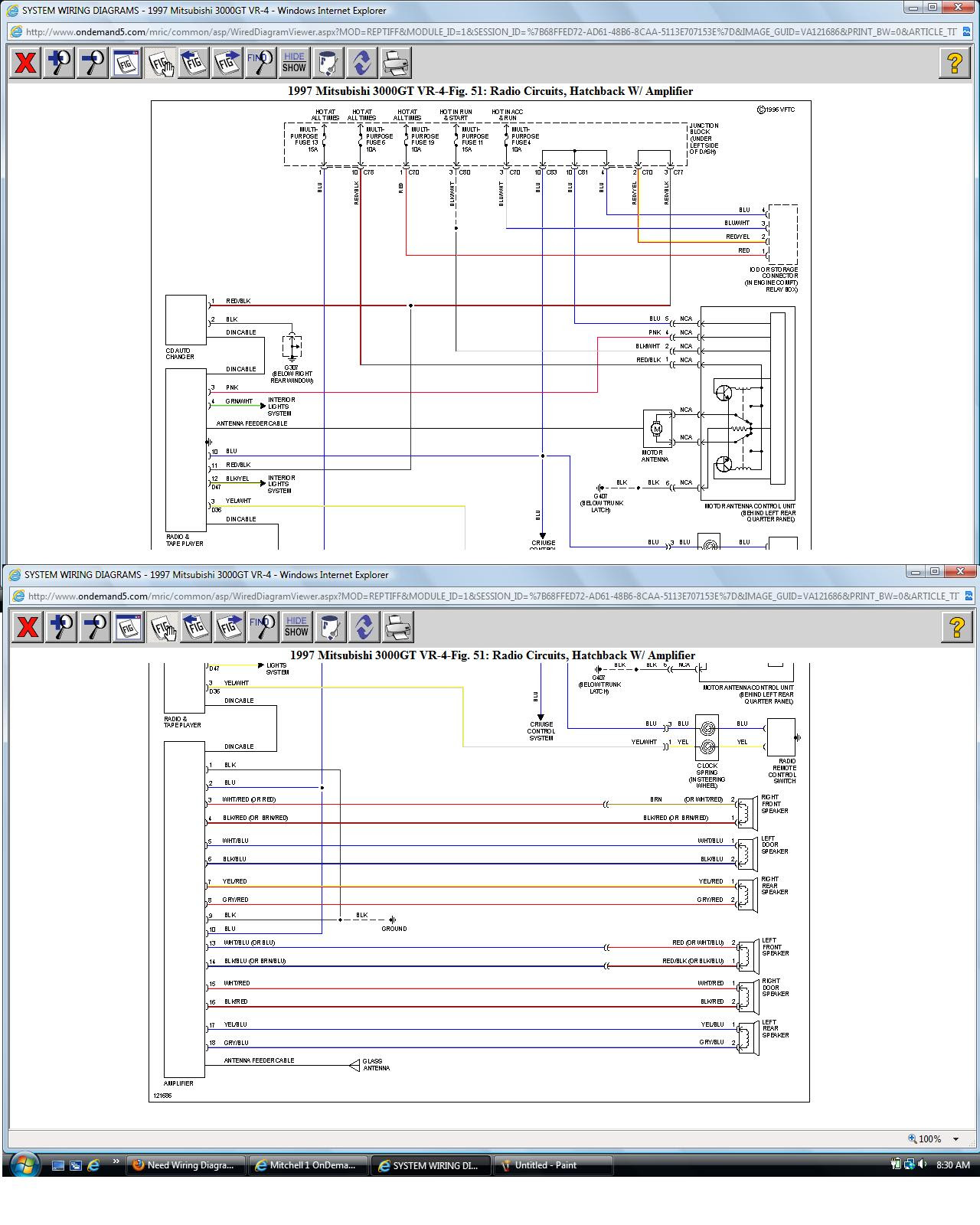Click the 'RADIO REMOTE CONTROL SWITCH' label
Screen dimensions: 980x1225
[782, 771]
